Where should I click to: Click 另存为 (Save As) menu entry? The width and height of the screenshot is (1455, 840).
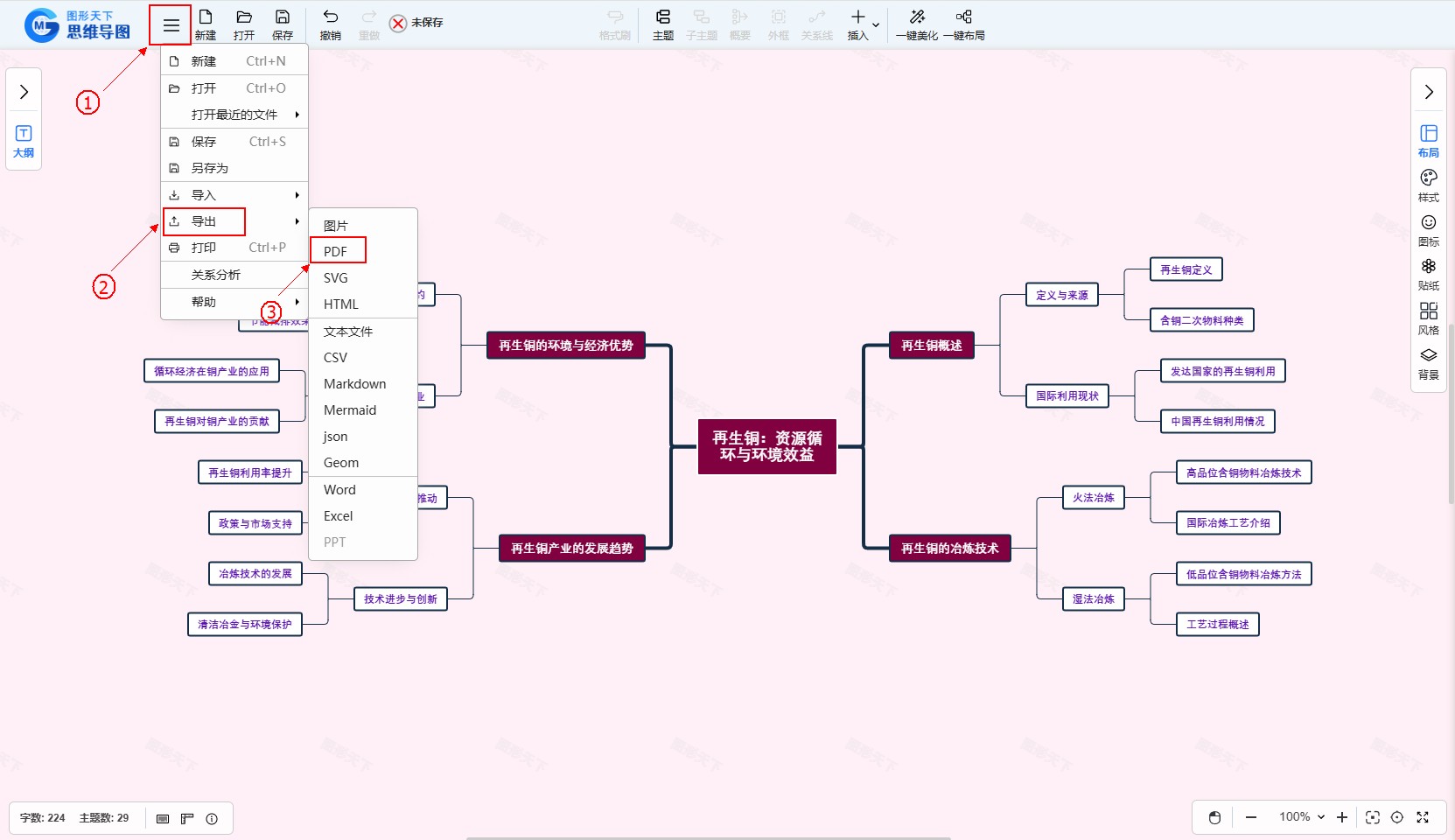210,168
